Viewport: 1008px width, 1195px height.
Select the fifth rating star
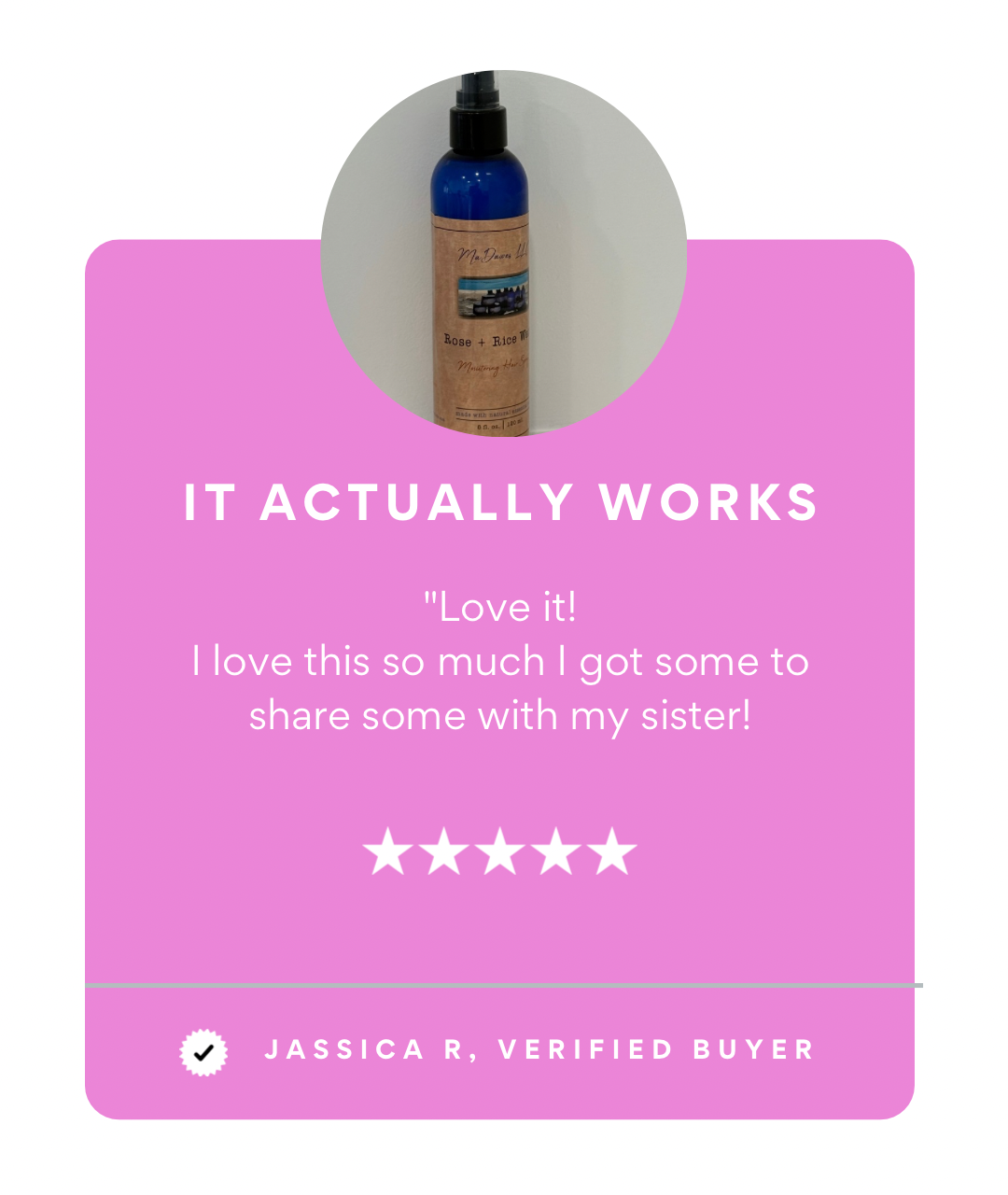click(x=612, y=851)
